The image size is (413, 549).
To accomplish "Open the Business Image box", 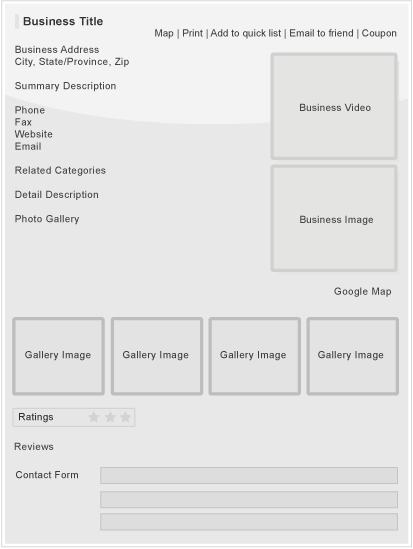I will tap(334, 218).
